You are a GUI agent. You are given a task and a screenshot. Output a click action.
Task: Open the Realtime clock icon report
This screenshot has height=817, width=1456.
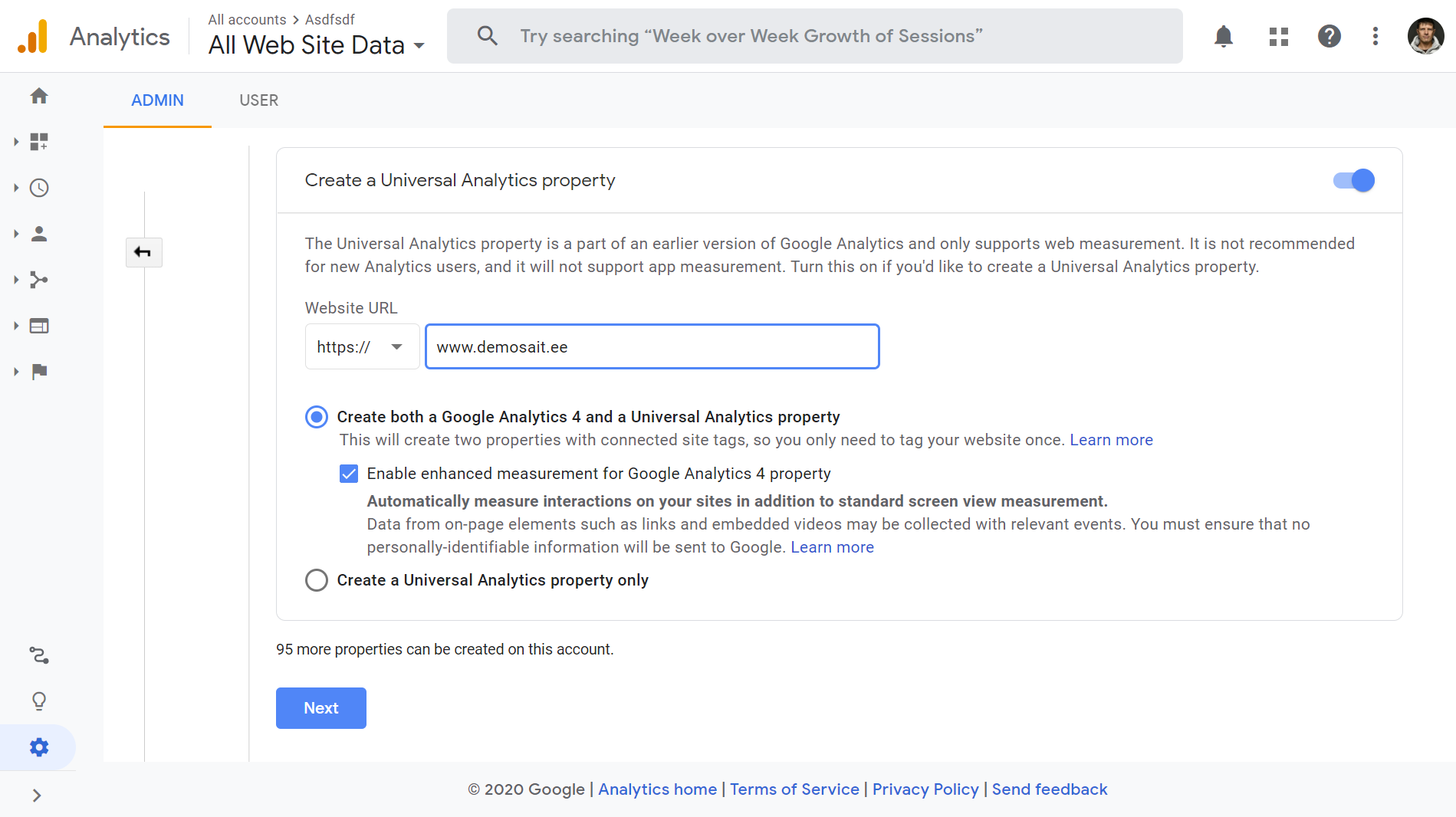click(x=39, y=188)
